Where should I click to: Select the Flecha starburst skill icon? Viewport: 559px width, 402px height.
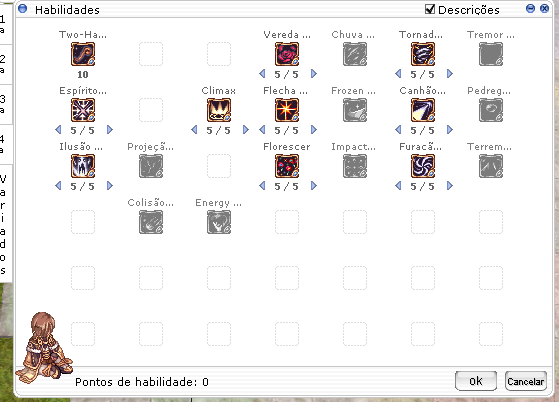287,110
